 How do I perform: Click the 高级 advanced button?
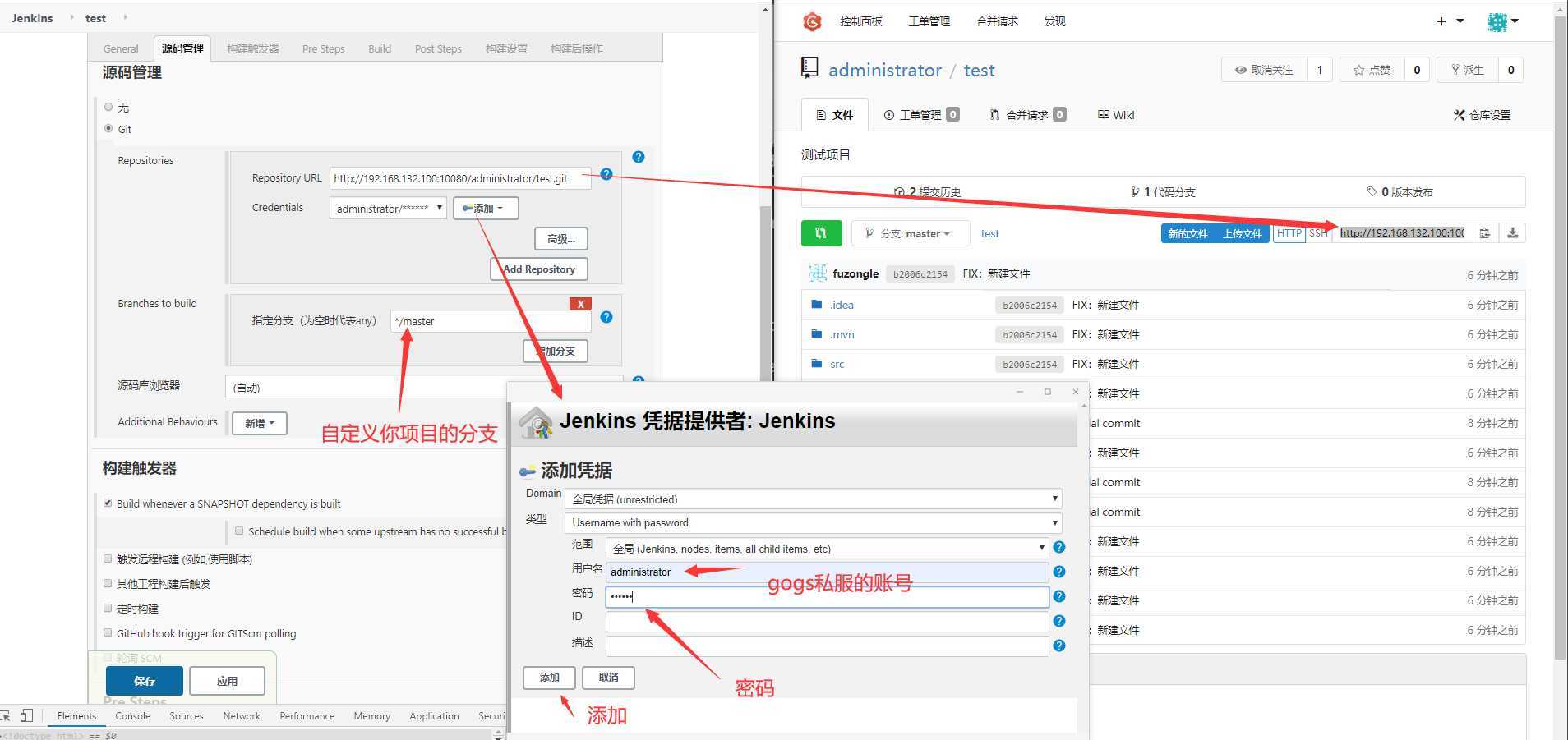click(x=561, y=239)
